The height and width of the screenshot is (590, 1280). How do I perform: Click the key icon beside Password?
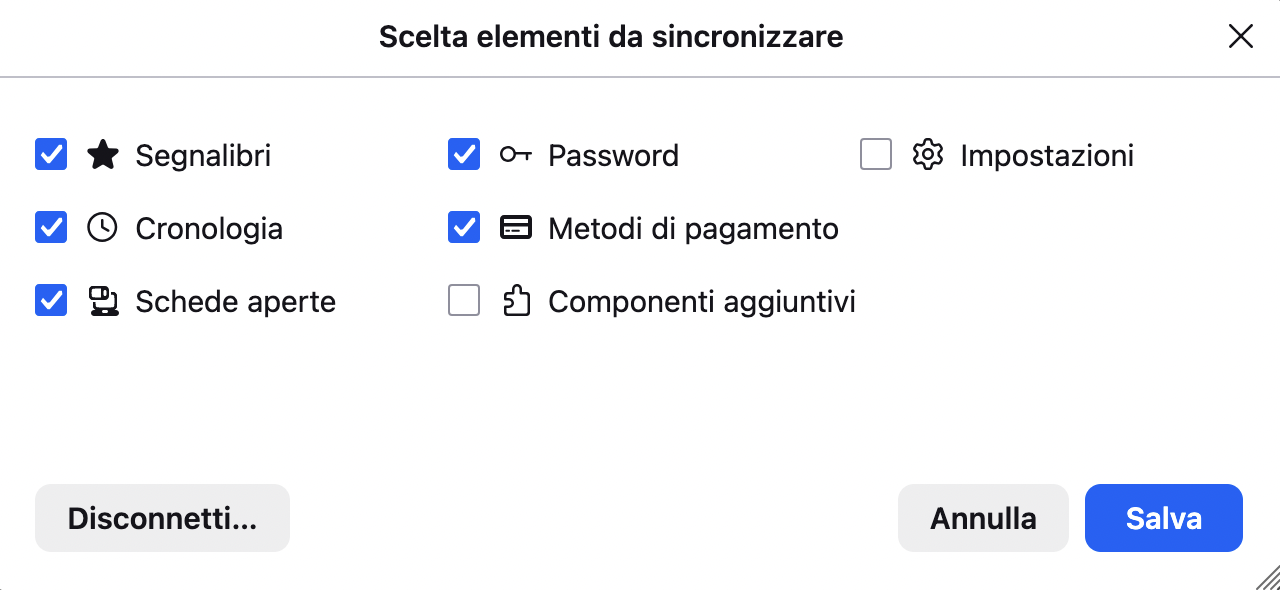pos(516,154)
